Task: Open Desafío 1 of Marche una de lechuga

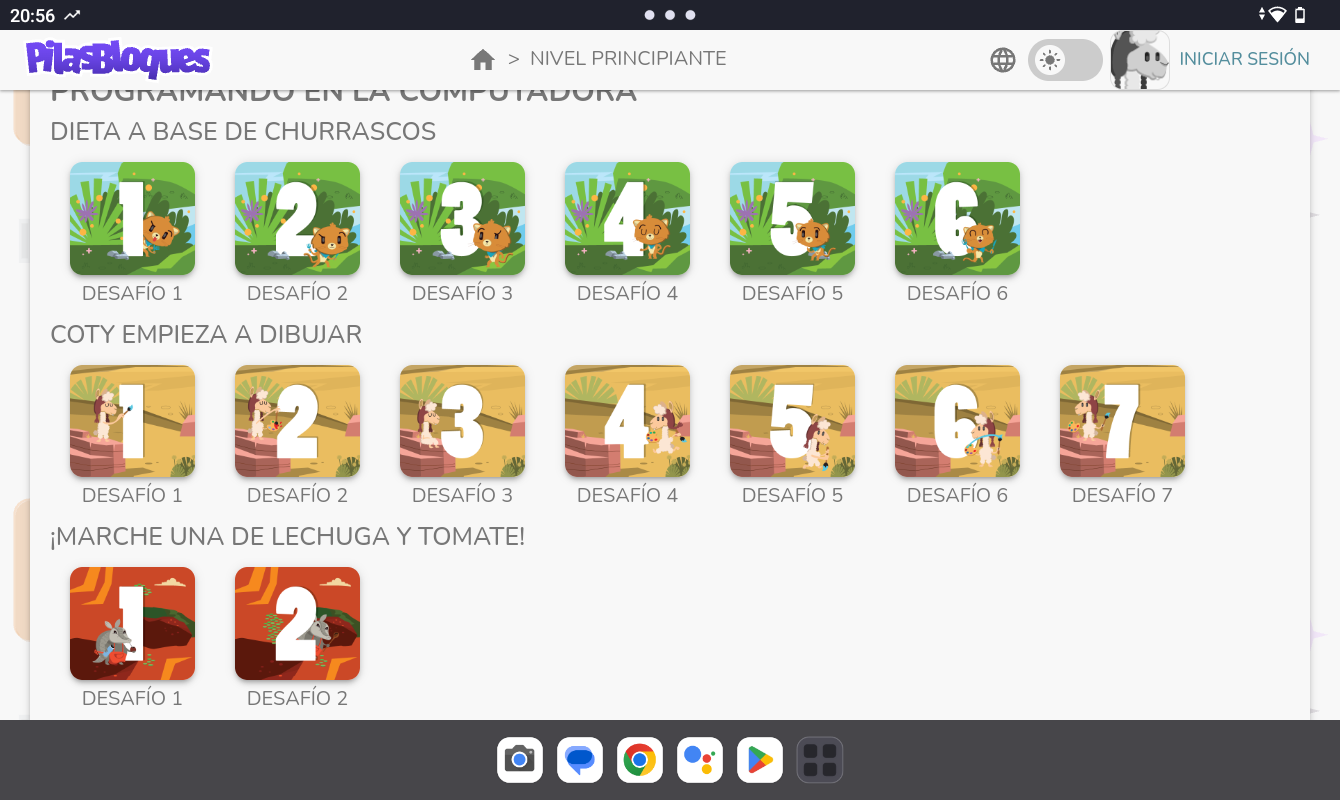Action: tap(132, 624)
